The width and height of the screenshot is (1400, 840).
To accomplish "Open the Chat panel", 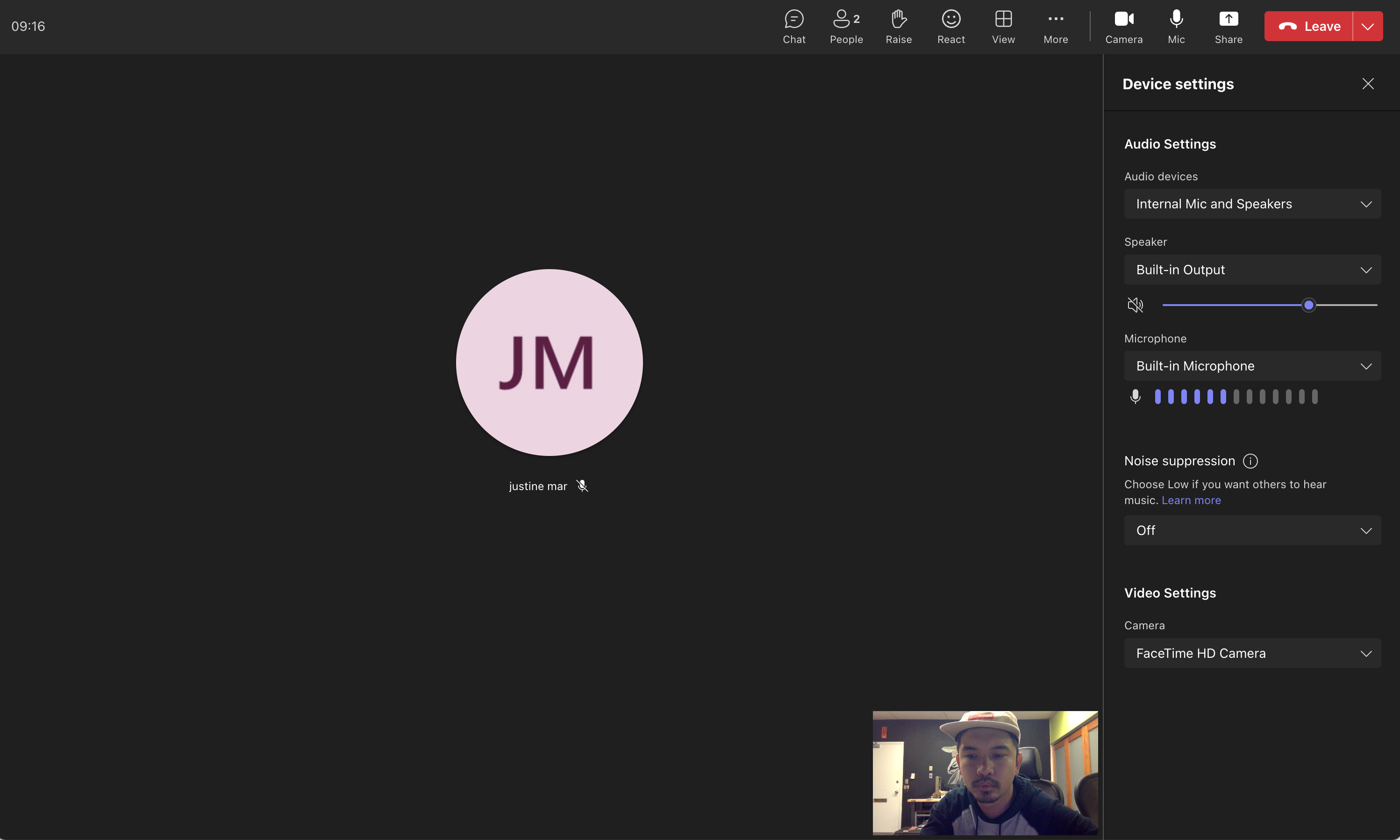I will tap(794, 26).
